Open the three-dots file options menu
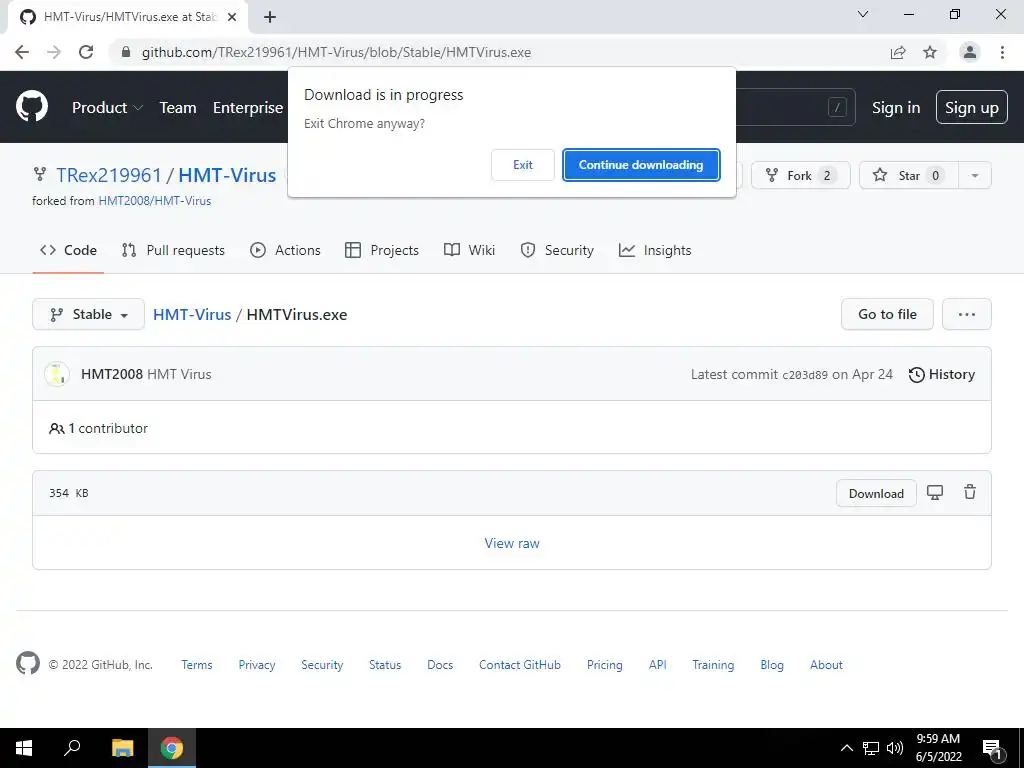 click(x=967, y=314)
